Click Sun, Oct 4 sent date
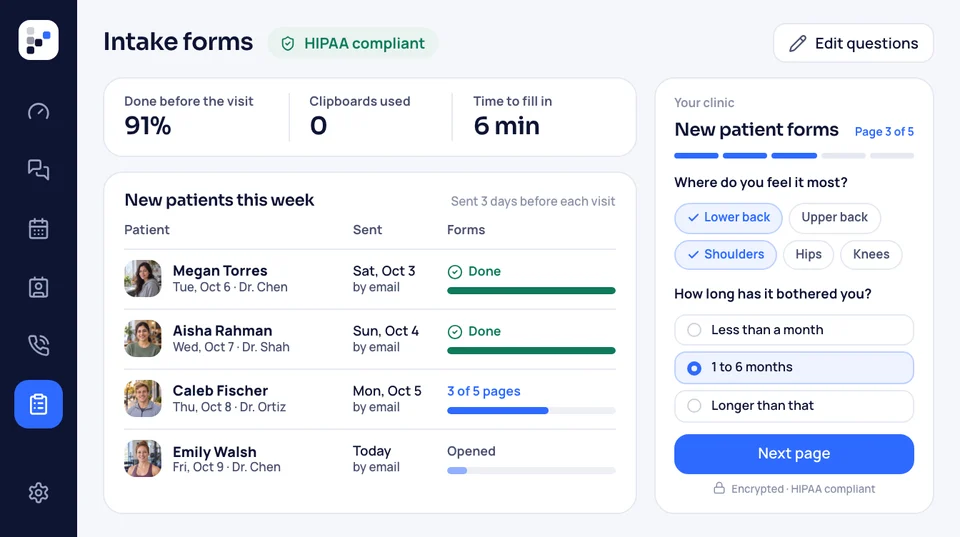Viewport: 960px width, 537px height. (386, 331)
